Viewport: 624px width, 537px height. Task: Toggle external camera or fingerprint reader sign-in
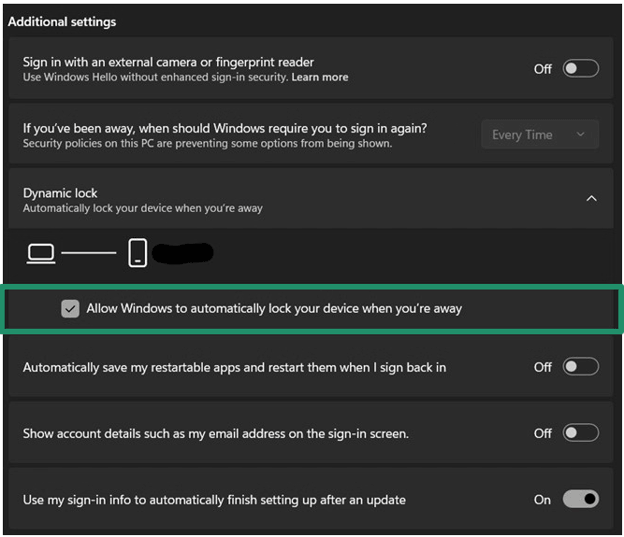pyautogui.click(x=580, y=68)
